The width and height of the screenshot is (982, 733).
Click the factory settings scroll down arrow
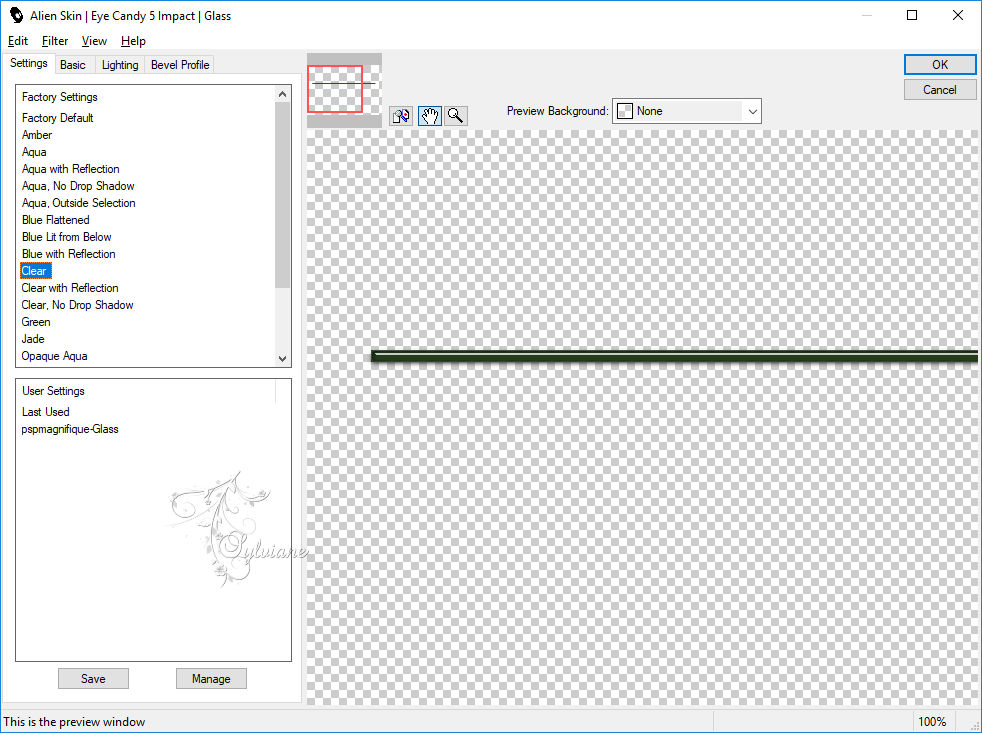click(282, 358)
